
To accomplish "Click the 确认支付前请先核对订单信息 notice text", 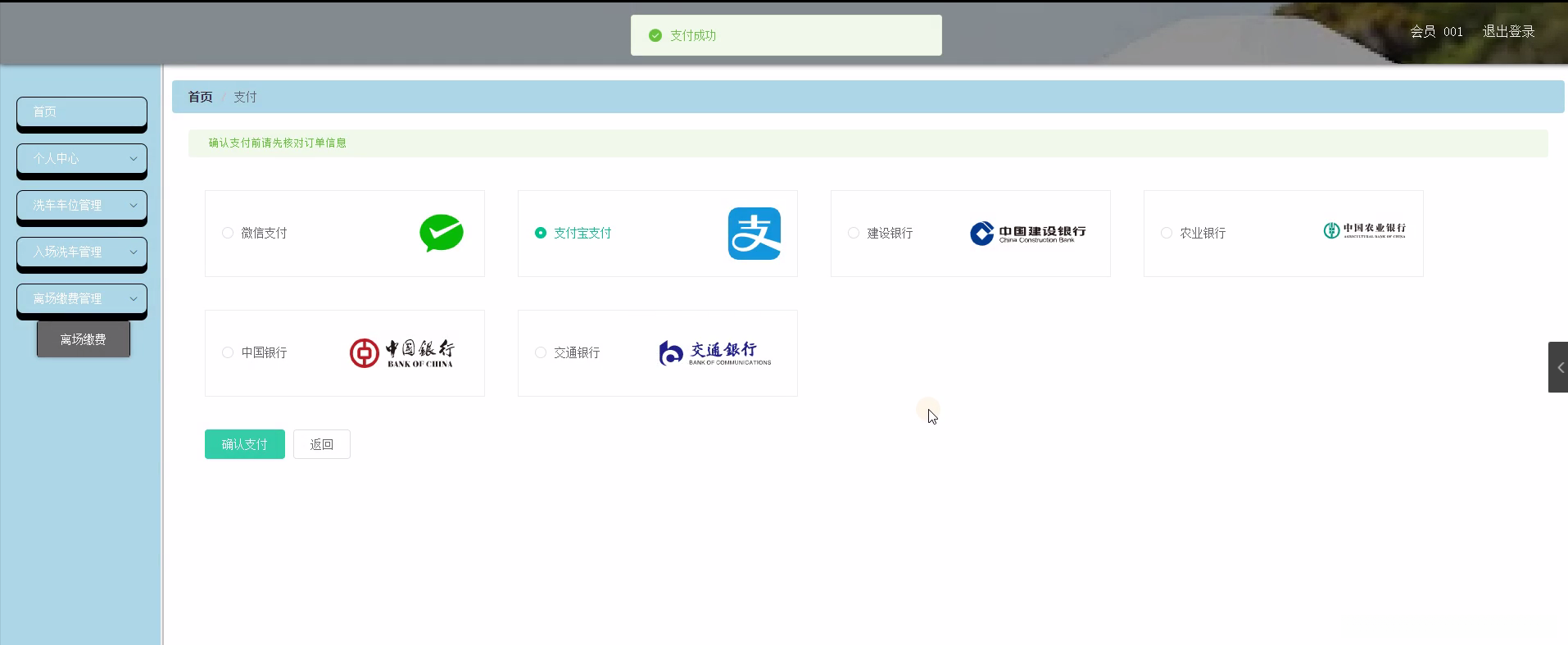I will click(277, 143).
